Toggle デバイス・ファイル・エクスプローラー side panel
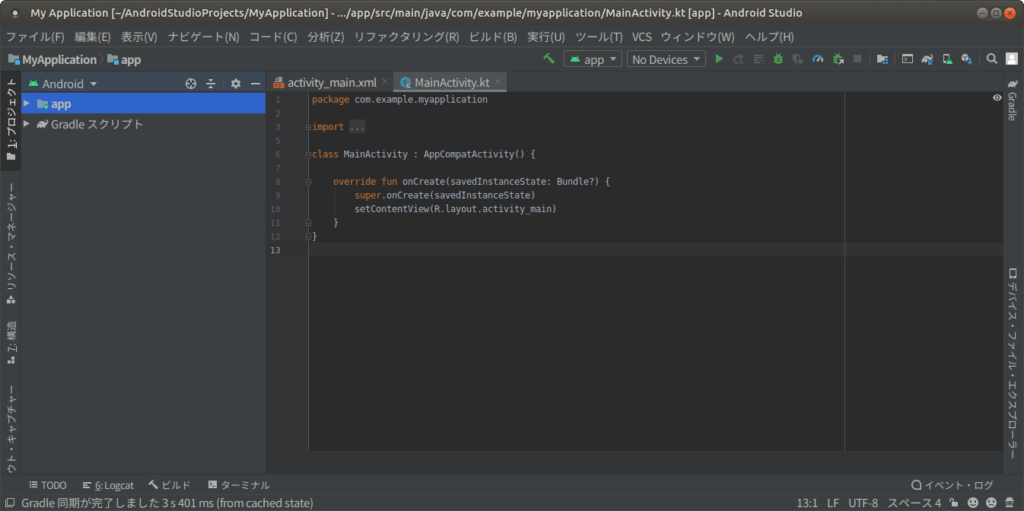The height and width of the screenshot is (511, 1024). click(1012, 363)
